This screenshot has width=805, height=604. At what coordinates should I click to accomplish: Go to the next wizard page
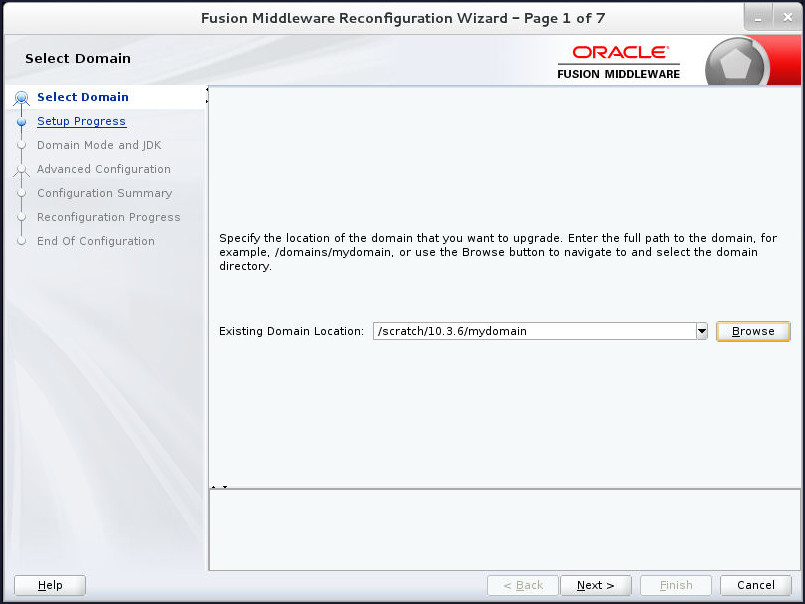click(596, 585)
